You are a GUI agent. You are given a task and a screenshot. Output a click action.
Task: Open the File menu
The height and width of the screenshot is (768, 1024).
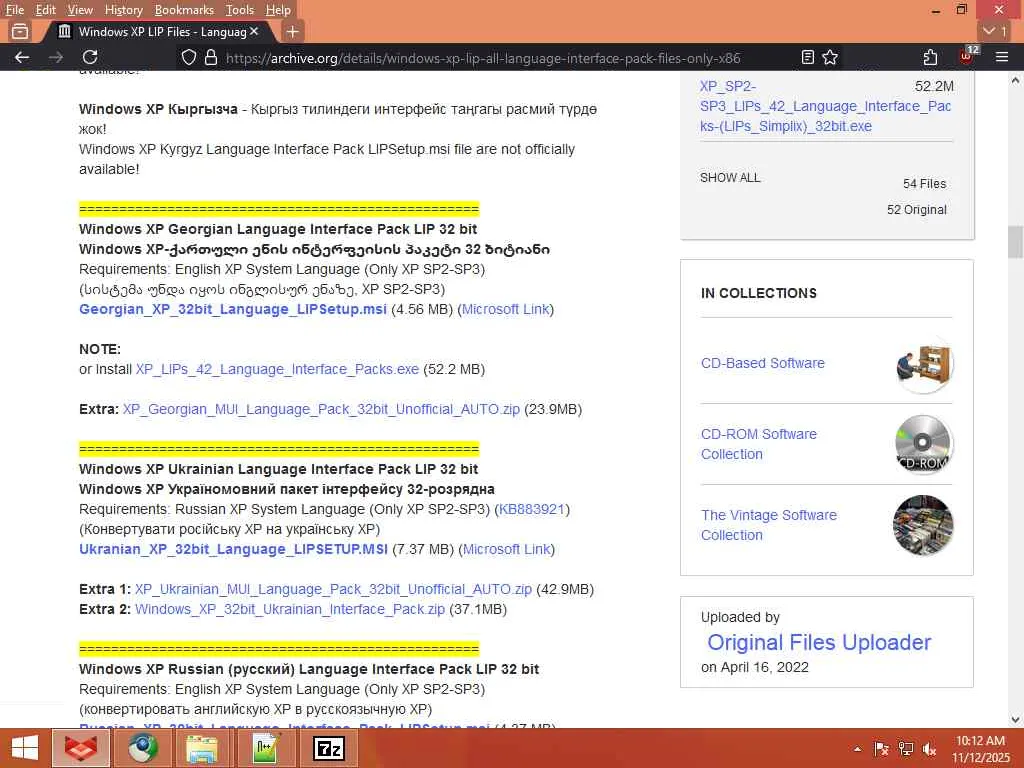click(14, 10)
